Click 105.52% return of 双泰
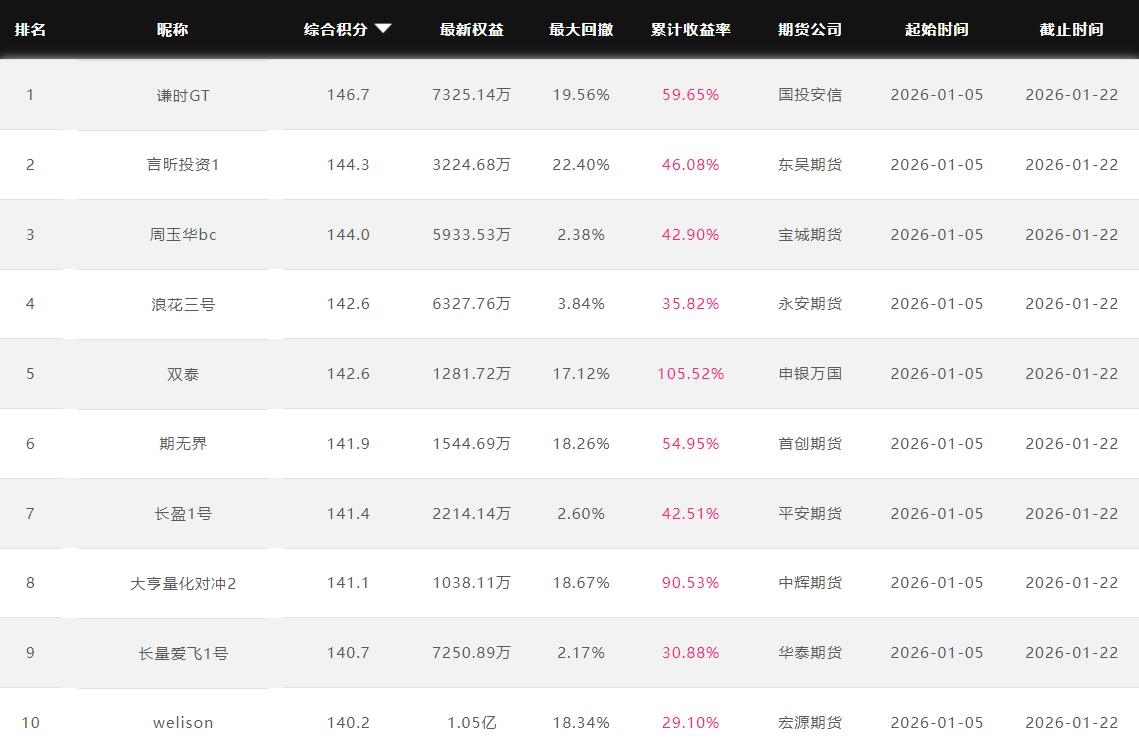 (691, 374)
